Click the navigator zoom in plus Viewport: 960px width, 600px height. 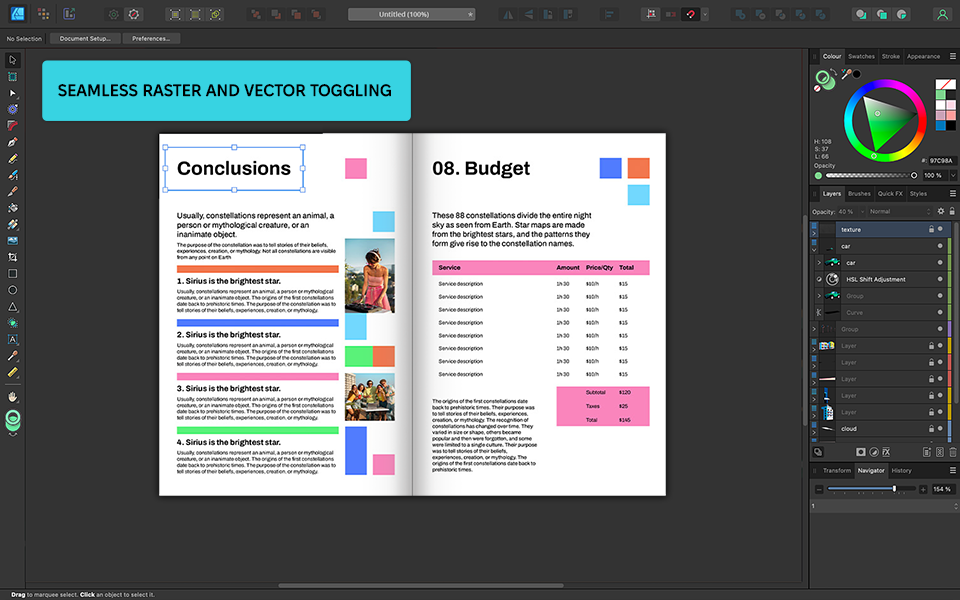coord(923,489)
